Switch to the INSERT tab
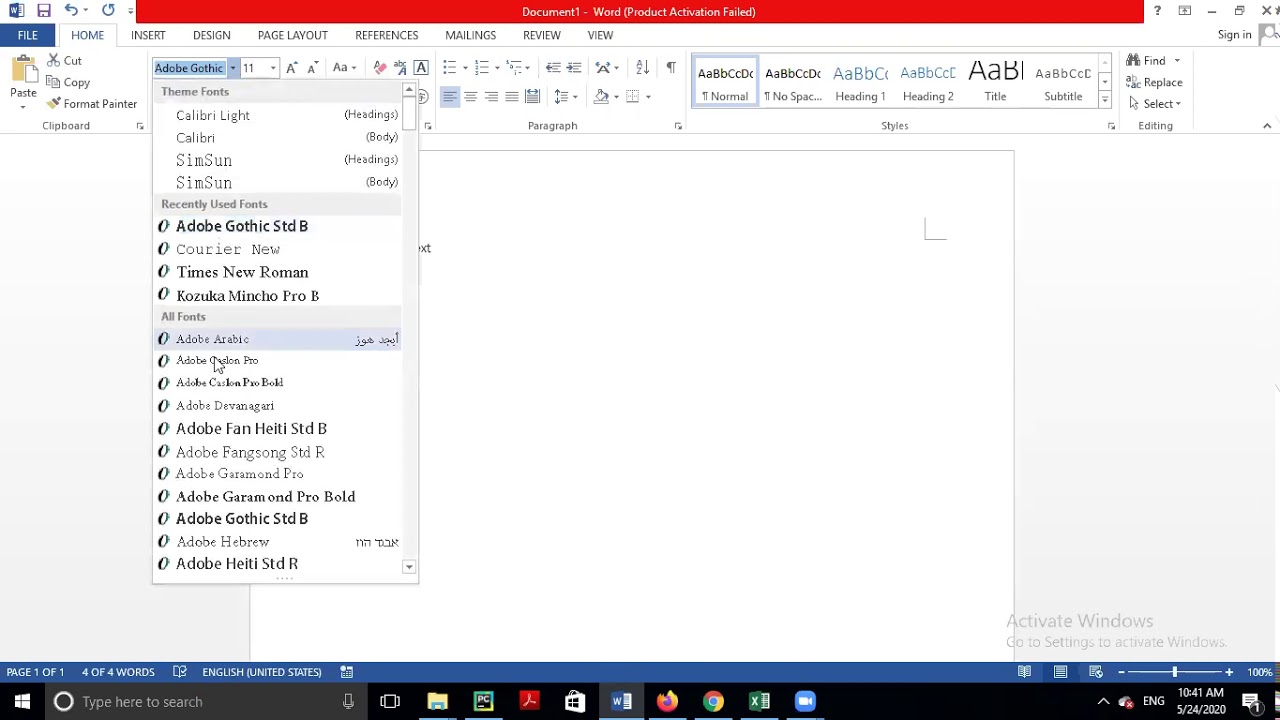The image size is (1280, 720). click(x=148, y=35)
